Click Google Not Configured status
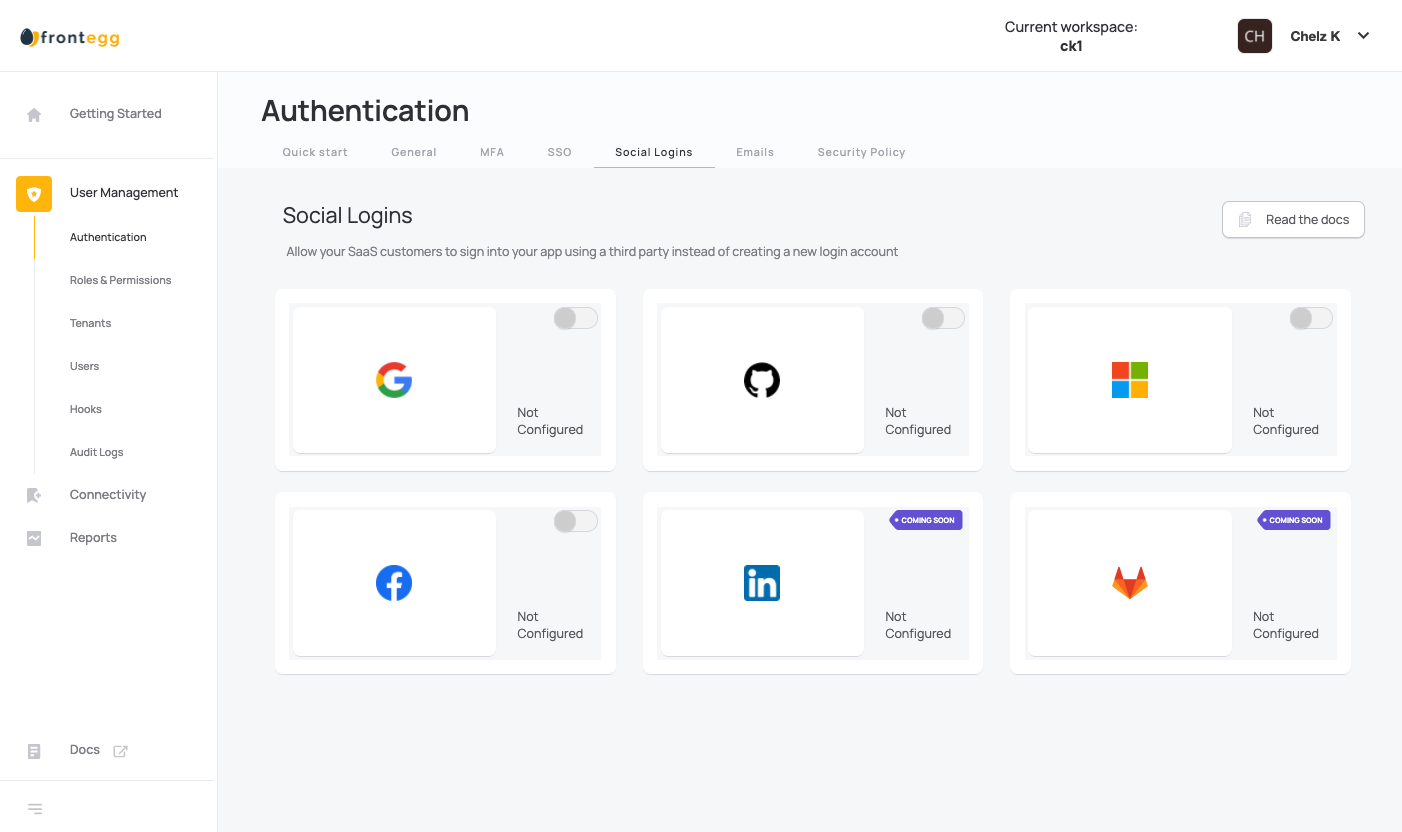Screen dimensions: 1402x832 (550, 421)
